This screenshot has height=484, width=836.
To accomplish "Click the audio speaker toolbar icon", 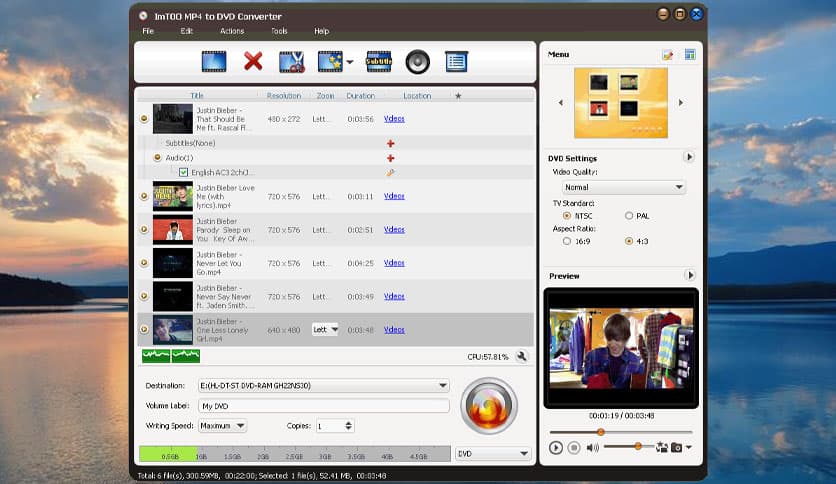I will click(x=417, y=62).
